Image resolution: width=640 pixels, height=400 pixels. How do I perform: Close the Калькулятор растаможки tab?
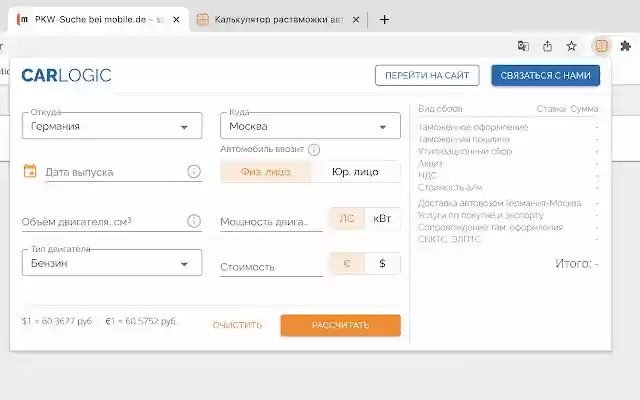click(356, 20)
